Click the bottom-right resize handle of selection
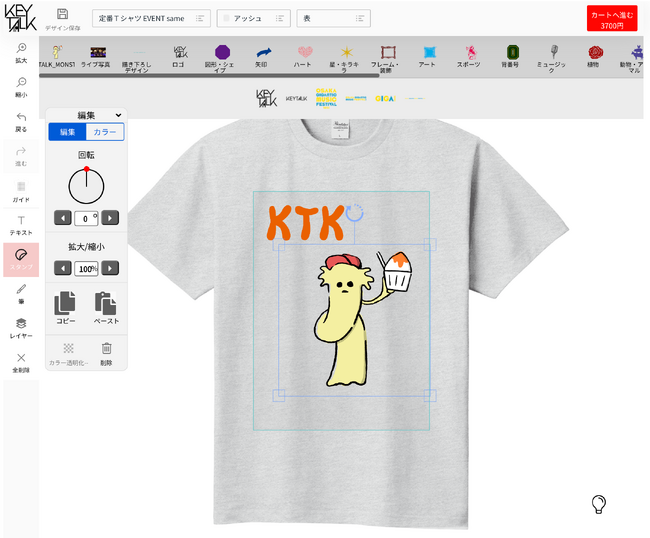650x538 pixels. [430, 395]
